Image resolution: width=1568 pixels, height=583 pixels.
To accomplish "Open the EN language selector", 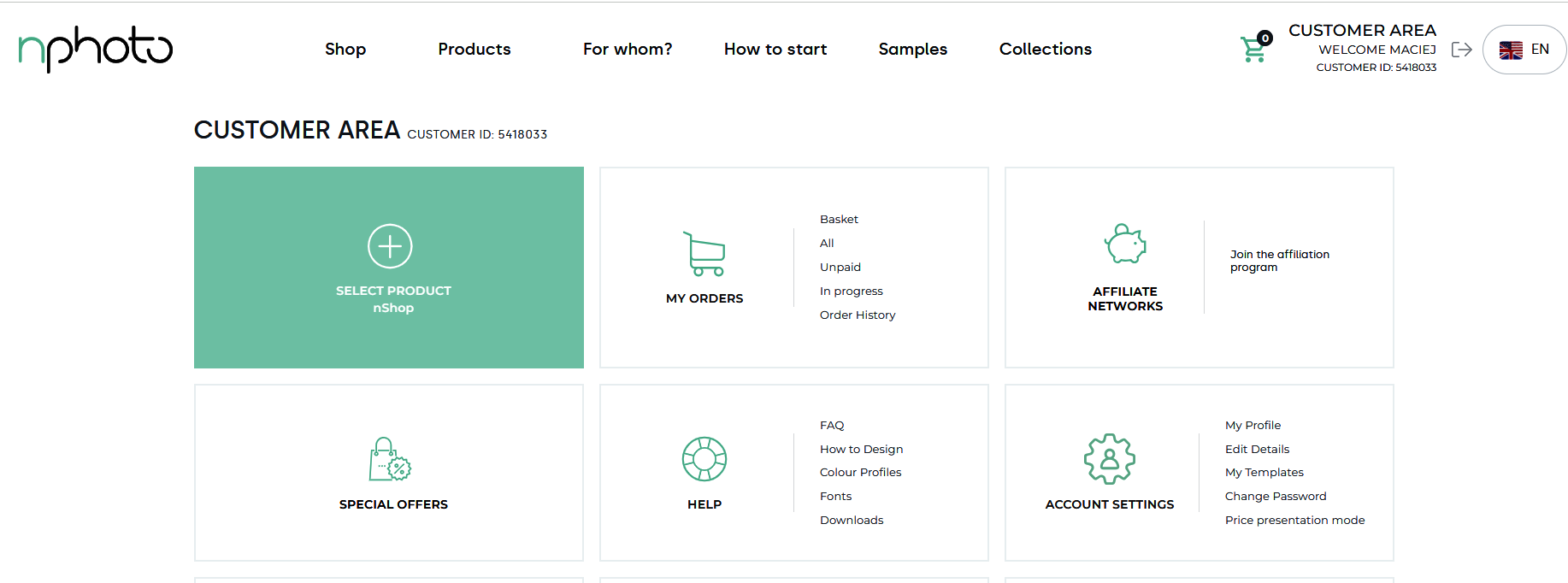I will click(1524, 50).
